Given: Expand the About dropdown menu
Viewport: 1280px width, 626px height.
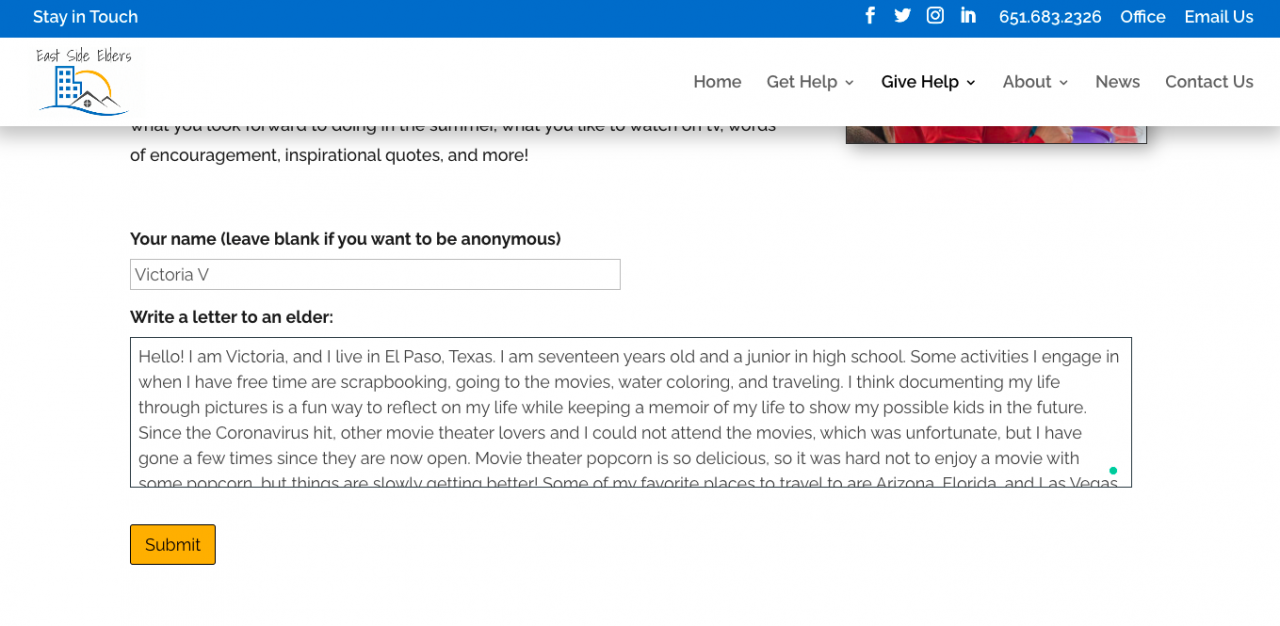Looking at the screenshot, I should 1035,82.
